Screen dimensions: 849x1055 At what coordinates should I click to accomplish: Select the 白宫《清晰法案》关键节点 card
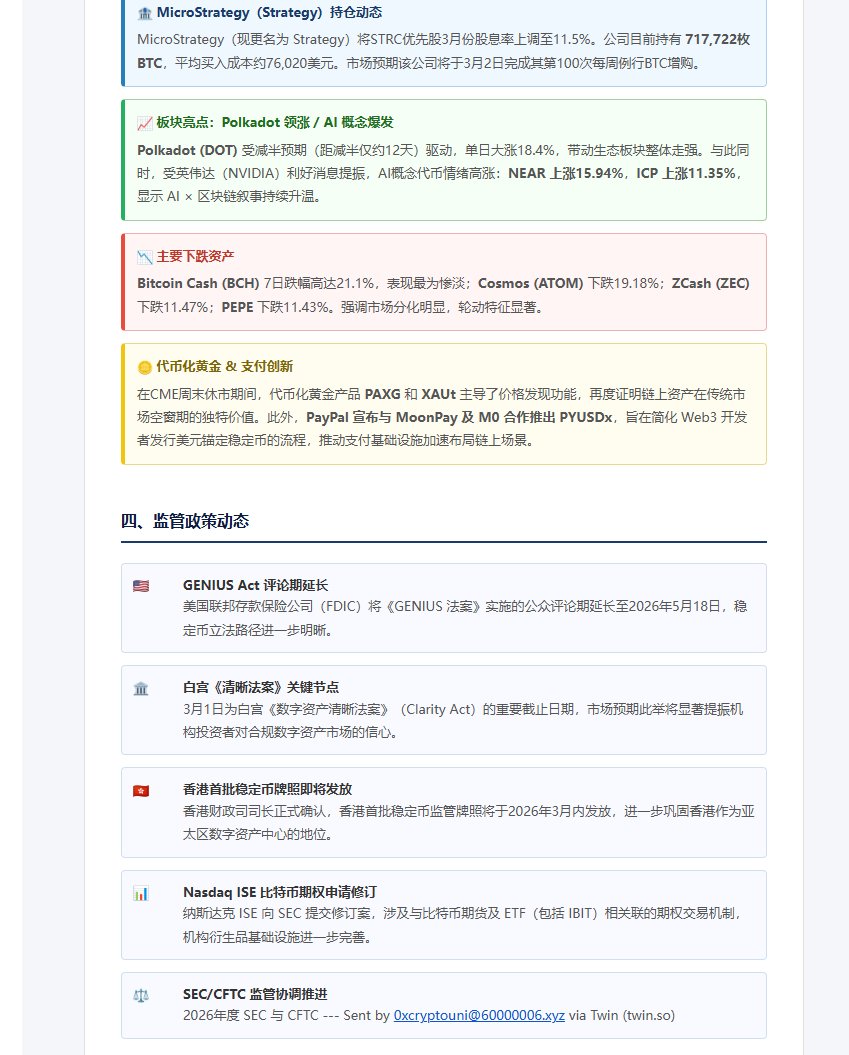445,708
